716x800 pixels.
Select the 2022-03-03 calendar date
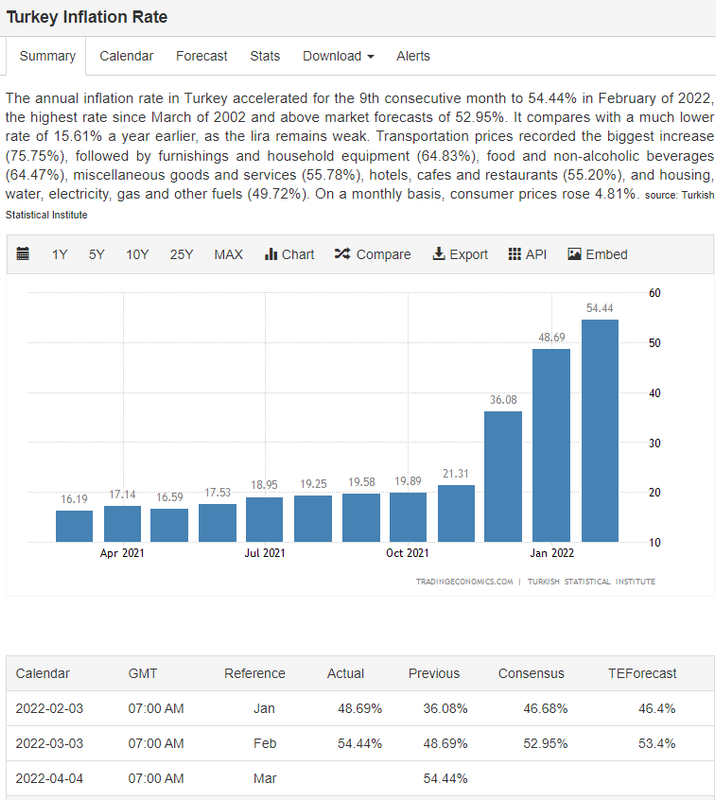click(49, 743)
